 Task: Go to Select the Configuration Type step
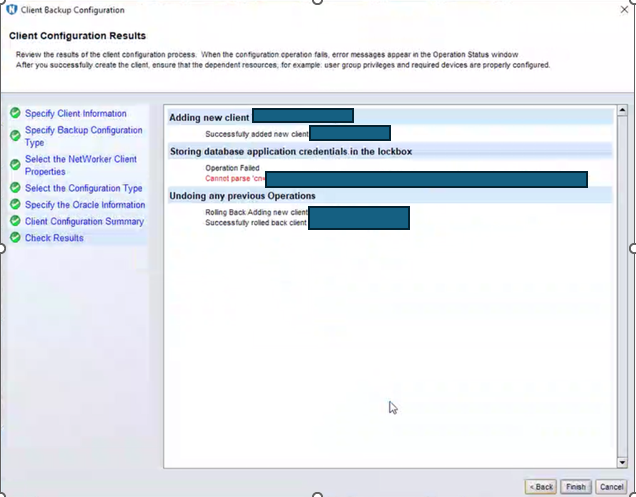pos(84,188)
